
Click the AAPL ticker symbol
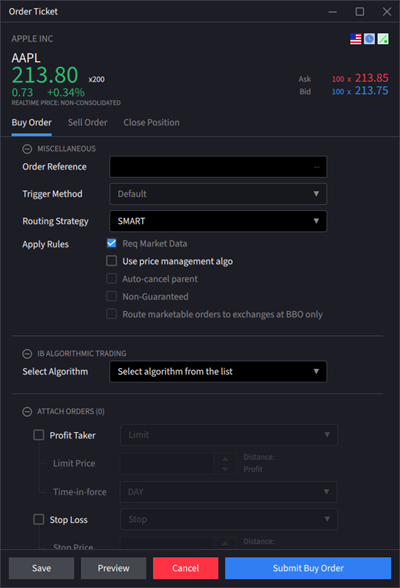point(26,58)
